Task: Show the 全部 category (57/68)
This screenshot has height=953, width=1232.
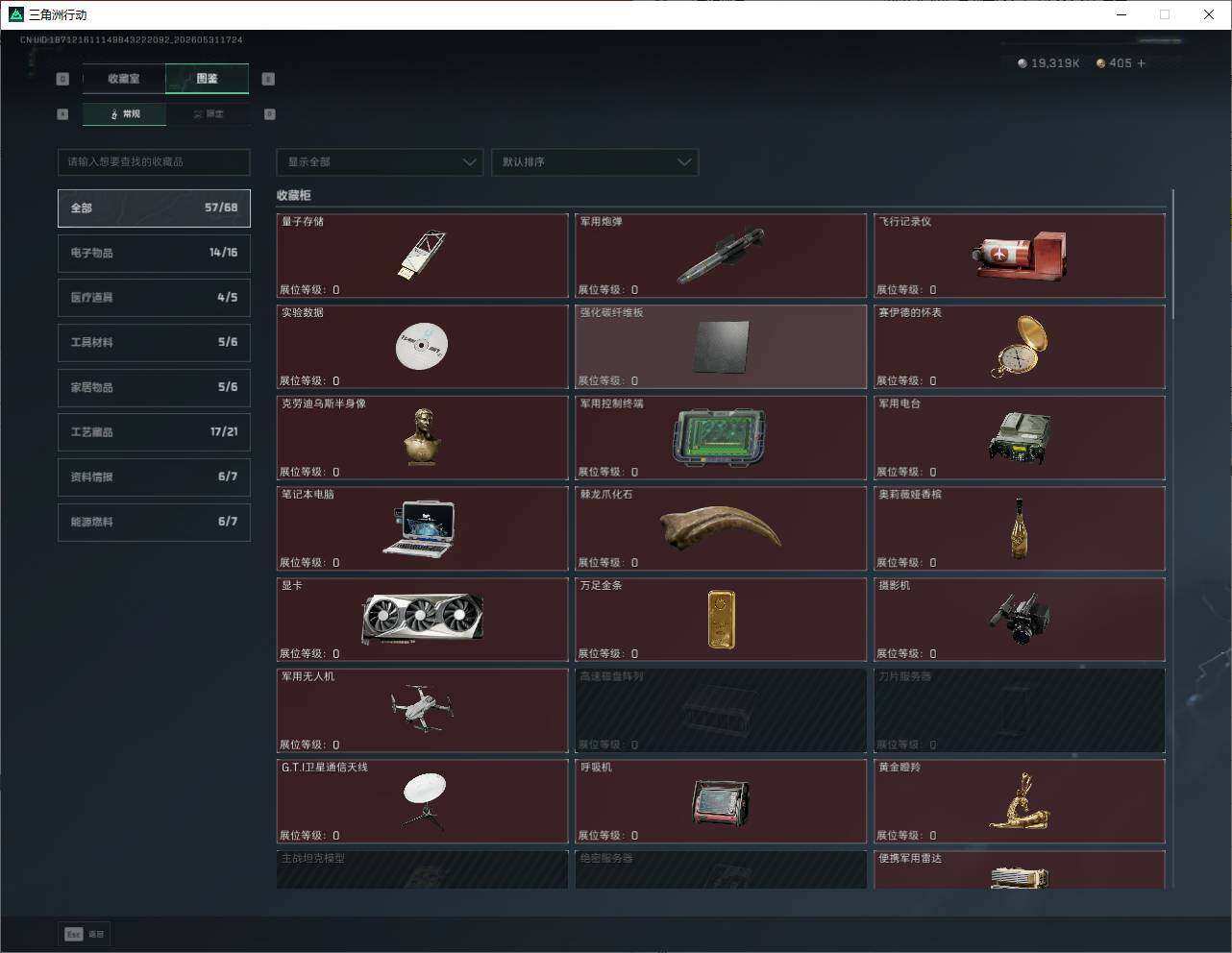Action: coord(154,208)
